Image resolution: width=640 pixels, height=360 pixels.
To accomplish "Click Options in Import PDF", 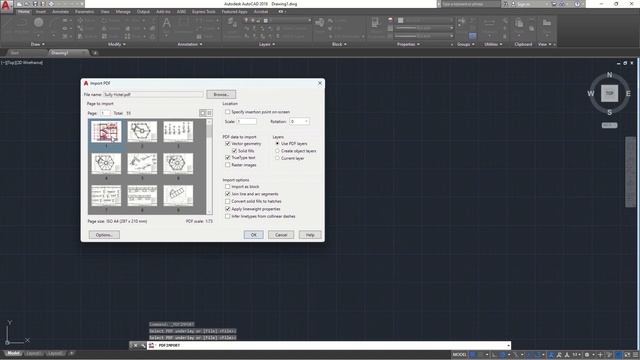I will click(104, 235).
